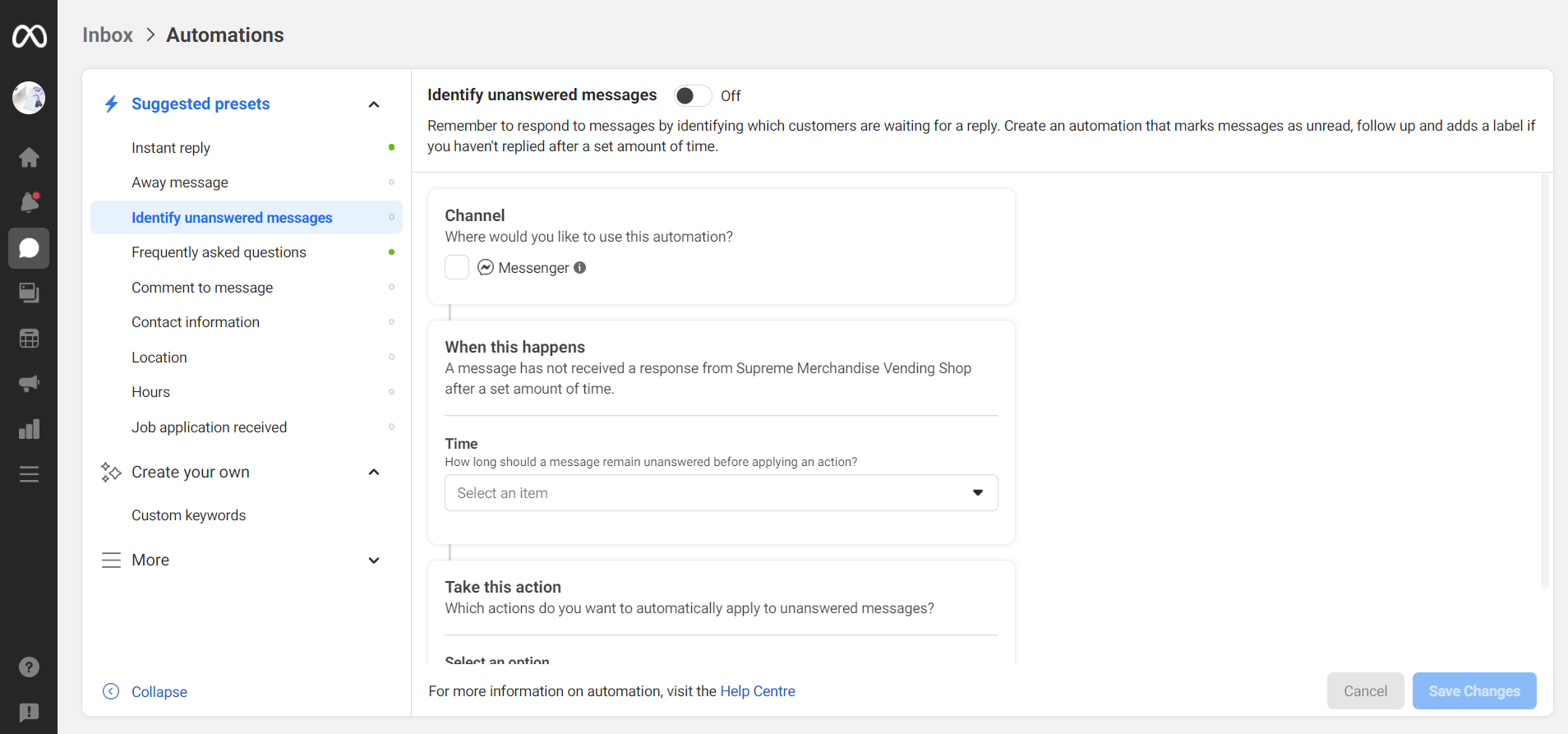Open Insights bar chart icon

pos(29,429)
